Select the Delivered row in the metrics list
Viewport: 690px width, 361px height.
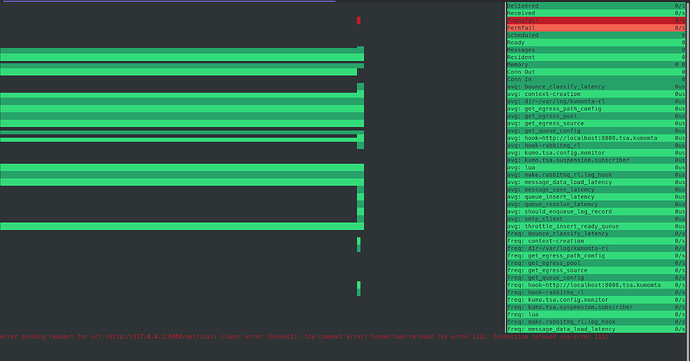pos(596,6)
